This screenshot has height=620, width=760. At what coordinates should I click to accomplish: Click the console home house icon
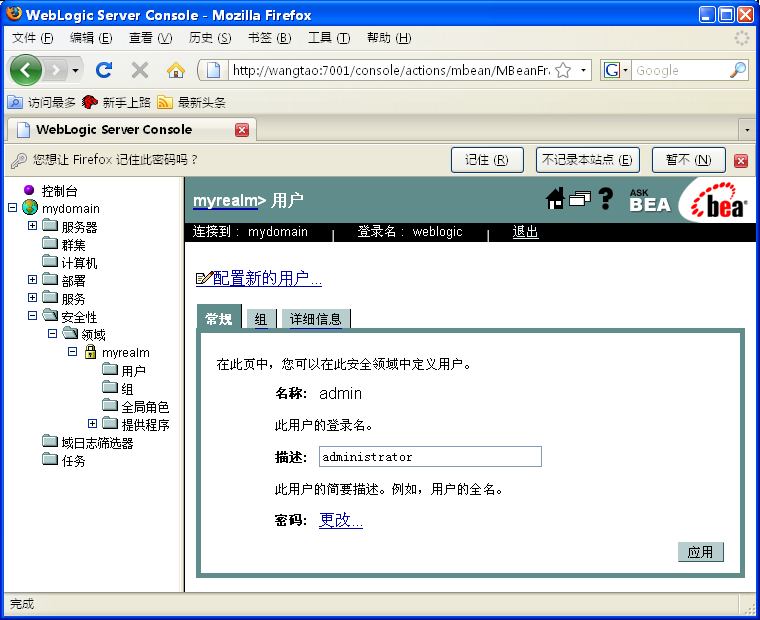point(555,198)
